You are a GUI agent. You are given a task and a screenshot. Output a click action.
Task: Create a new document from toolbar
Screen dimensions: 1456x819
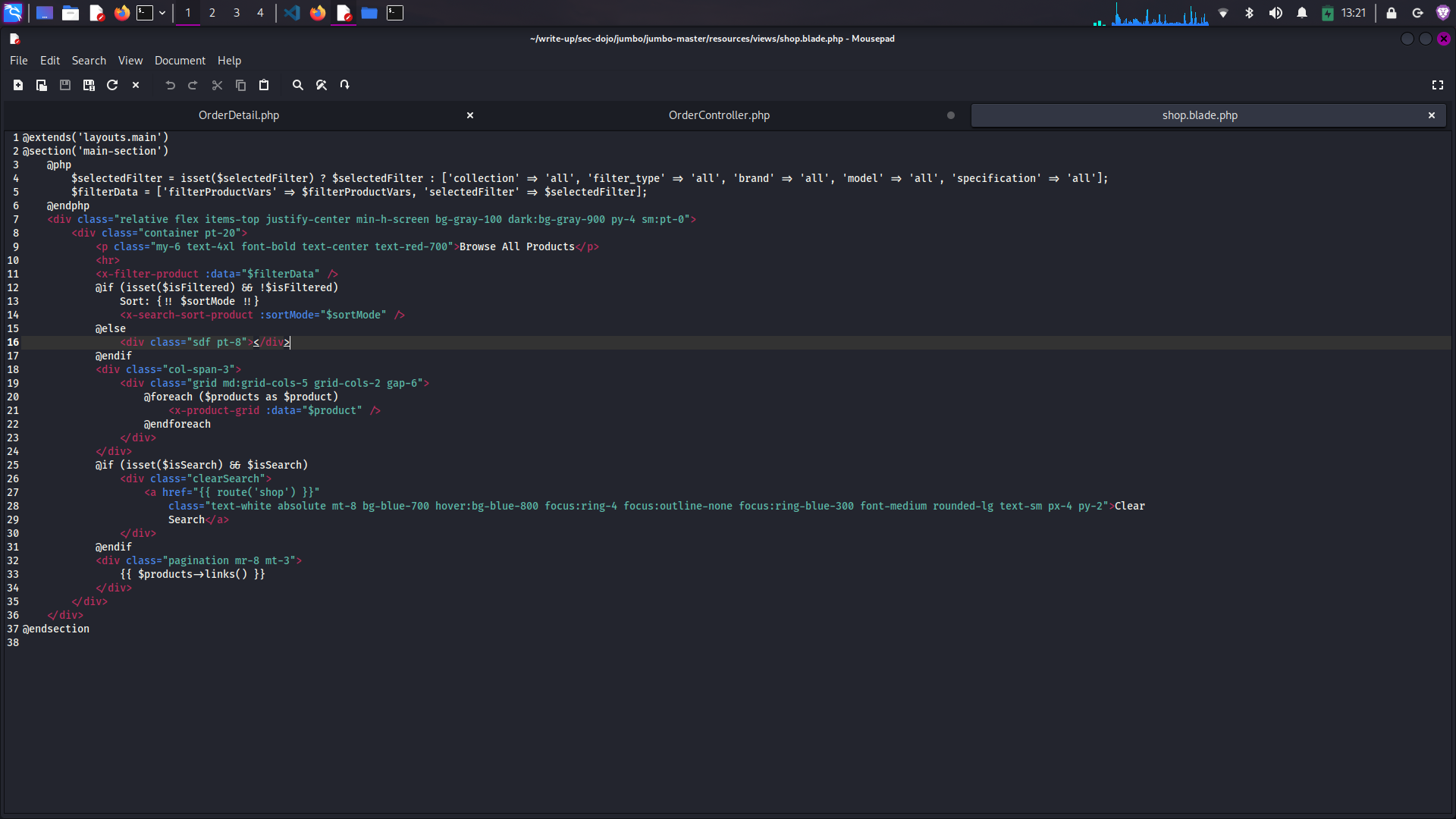click(18, 85)
